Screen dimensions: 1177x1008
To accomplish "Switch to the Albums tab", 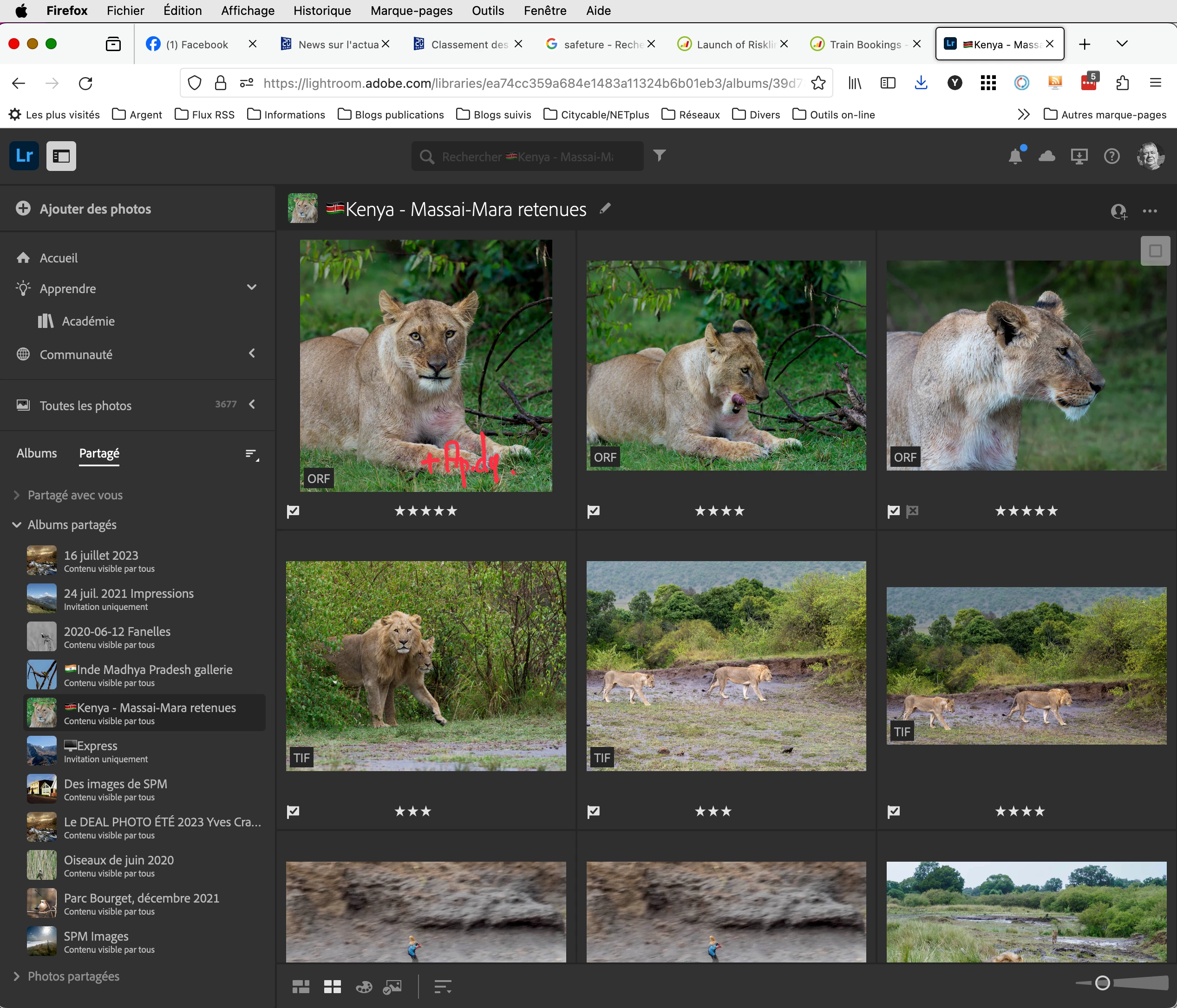I will [x=36, y=453].
